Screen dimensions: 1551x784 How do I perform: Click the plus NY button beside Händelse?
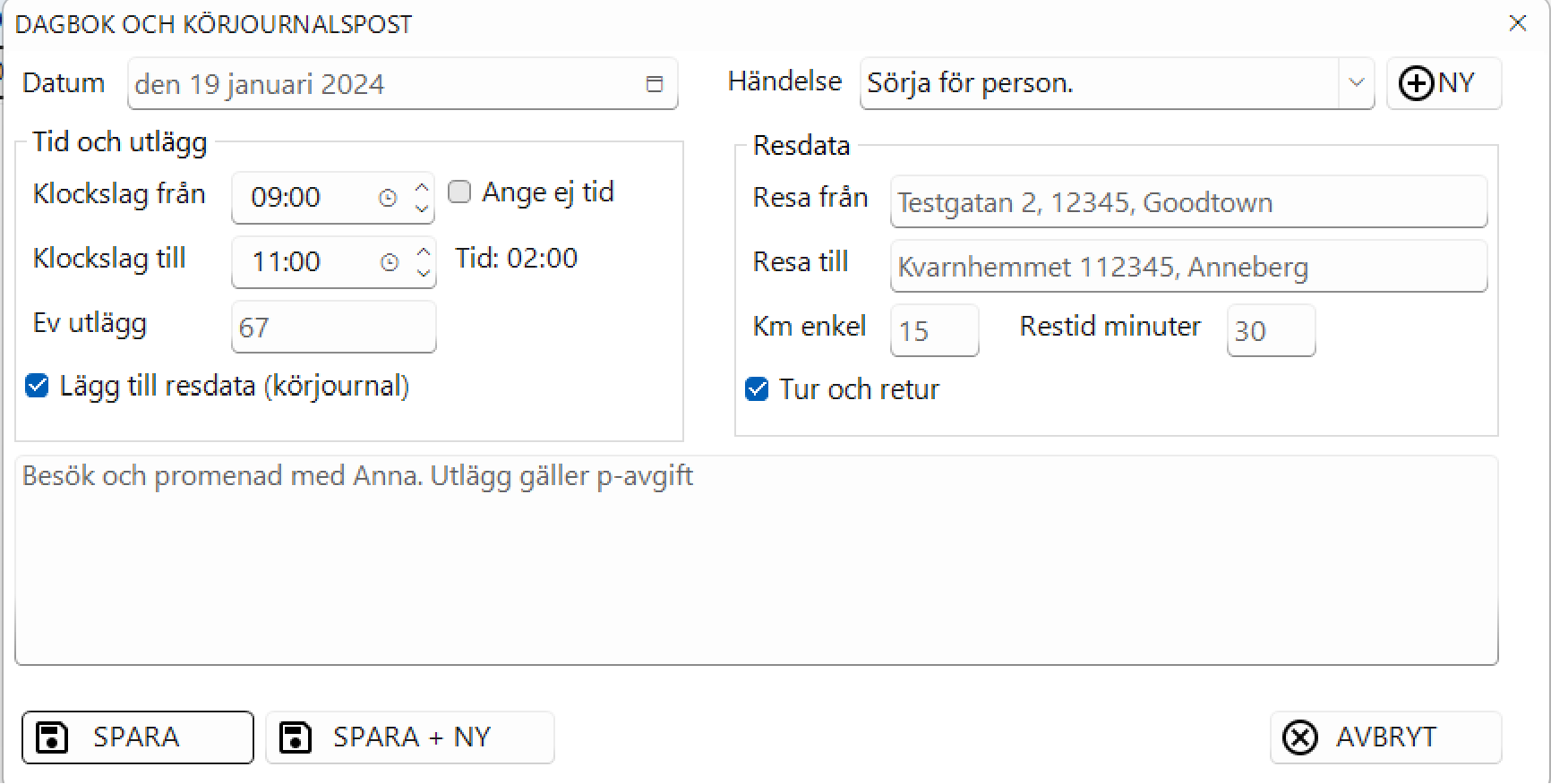tap(1443, 83)
